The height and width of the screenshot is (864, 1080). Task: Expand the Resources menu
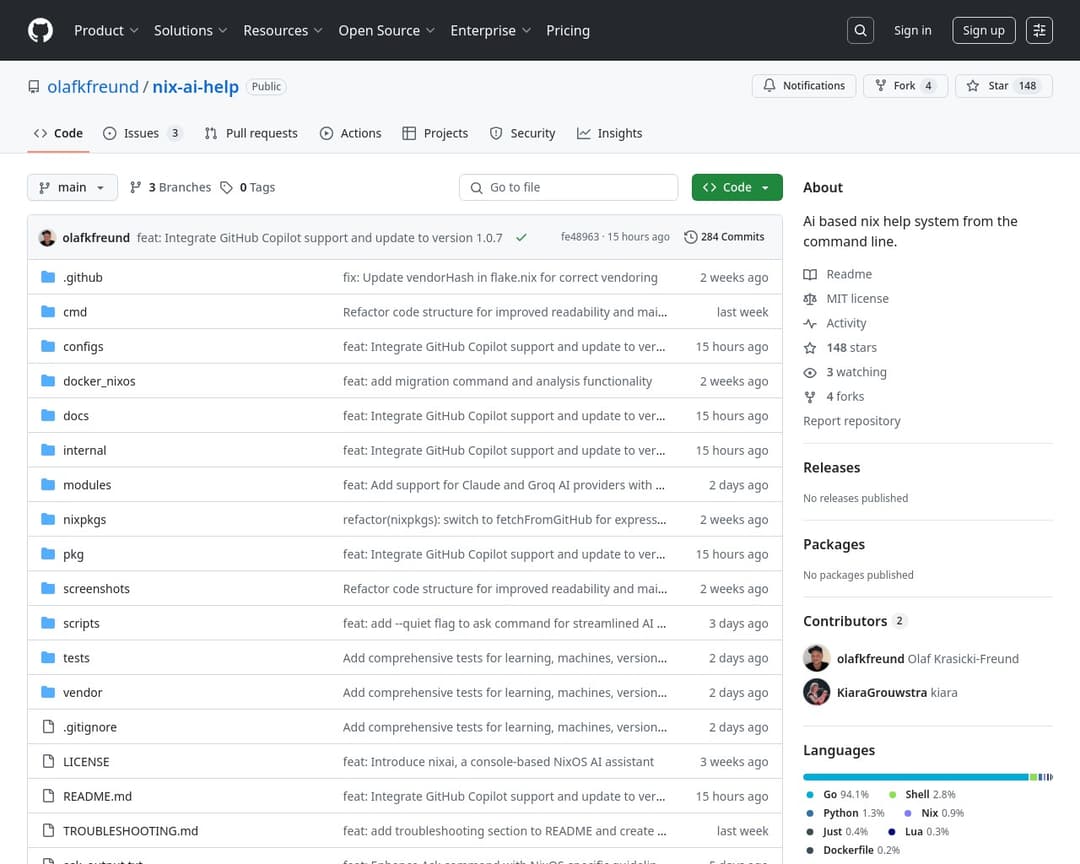click(x=282, y=30)
